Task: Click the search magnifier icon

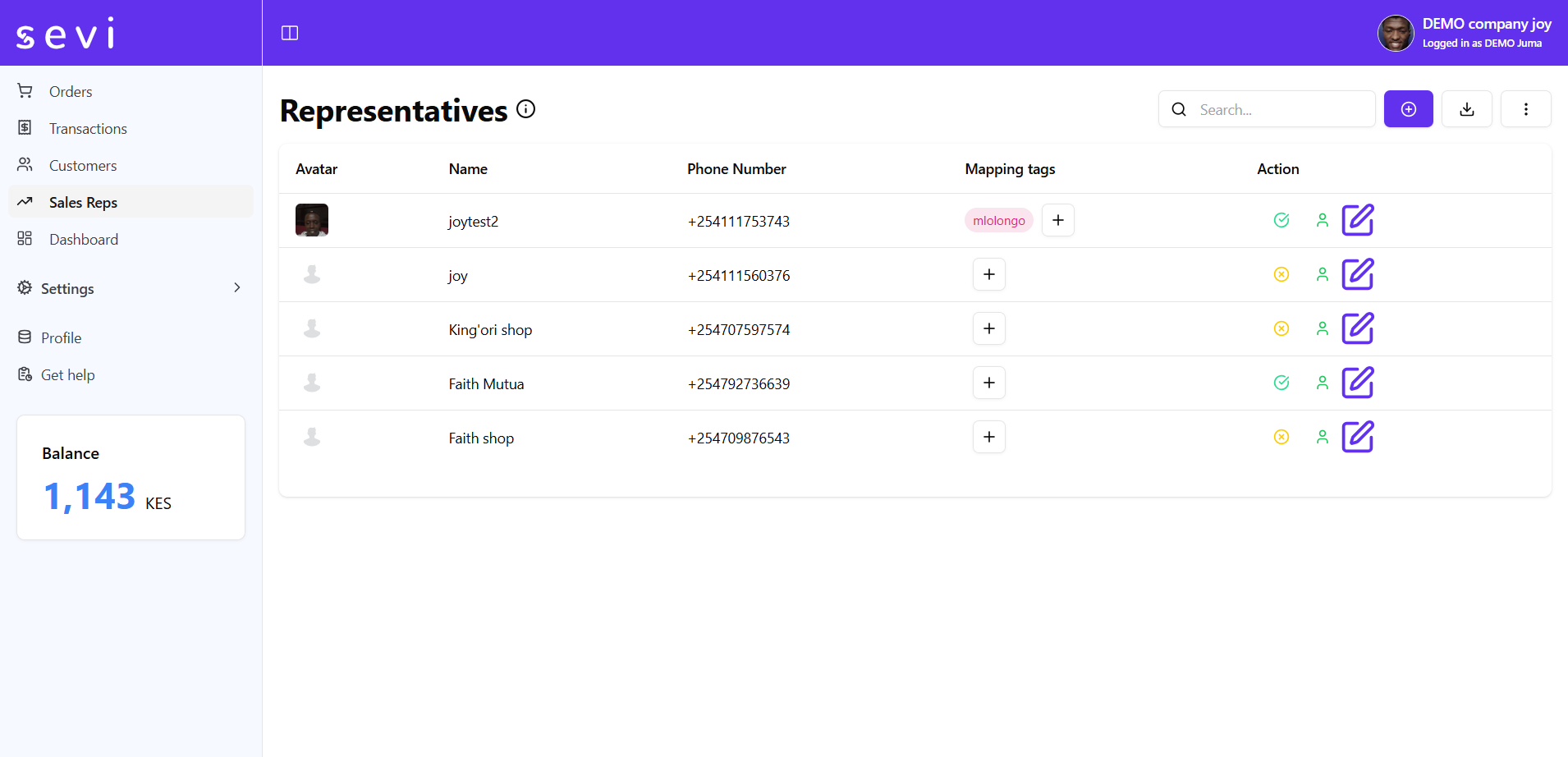Action: [1180, 108]
